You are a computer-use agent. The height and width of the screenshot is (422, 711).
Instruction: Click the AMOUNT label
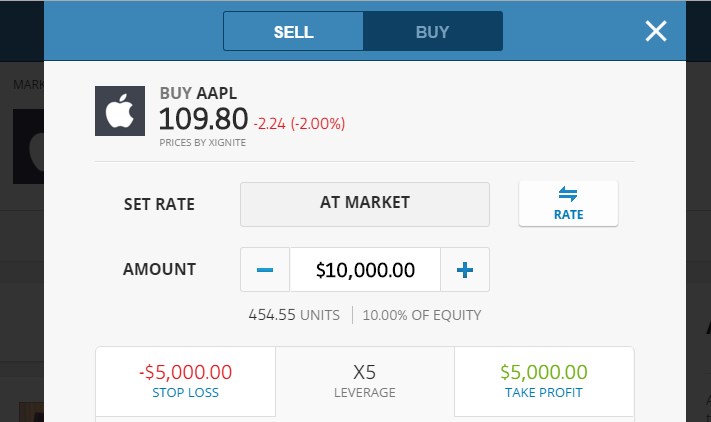pos(159,269)
